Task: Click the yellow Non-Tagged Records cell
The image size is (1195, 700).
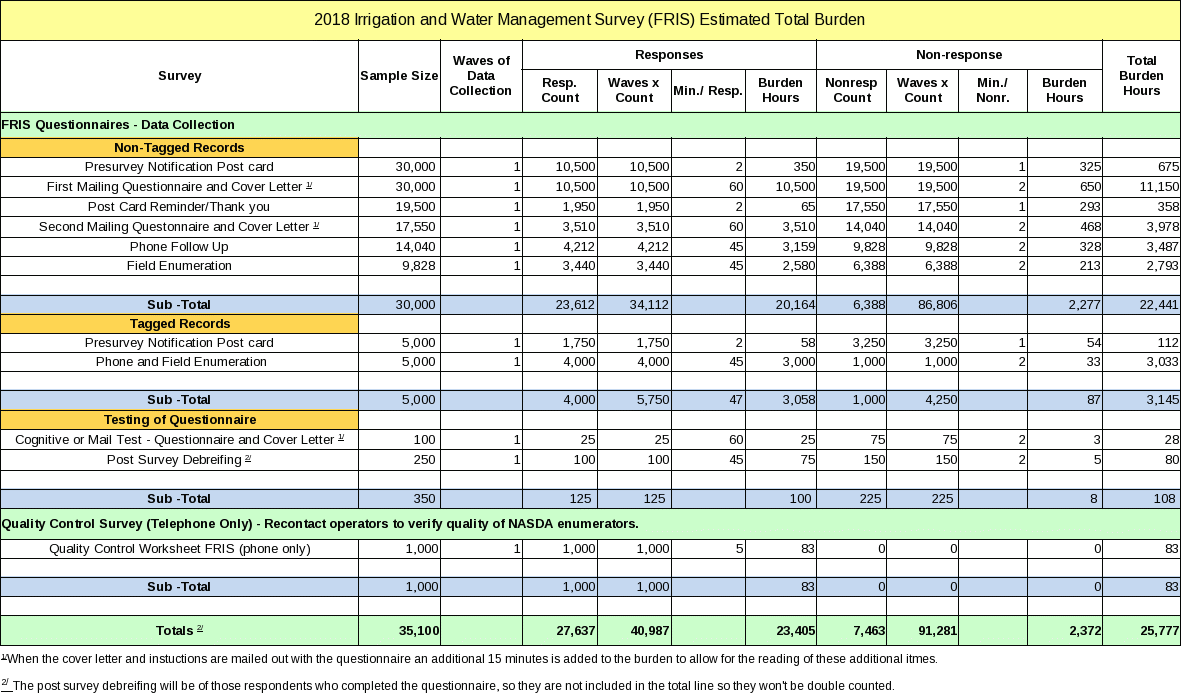Action: pos(179,148)
